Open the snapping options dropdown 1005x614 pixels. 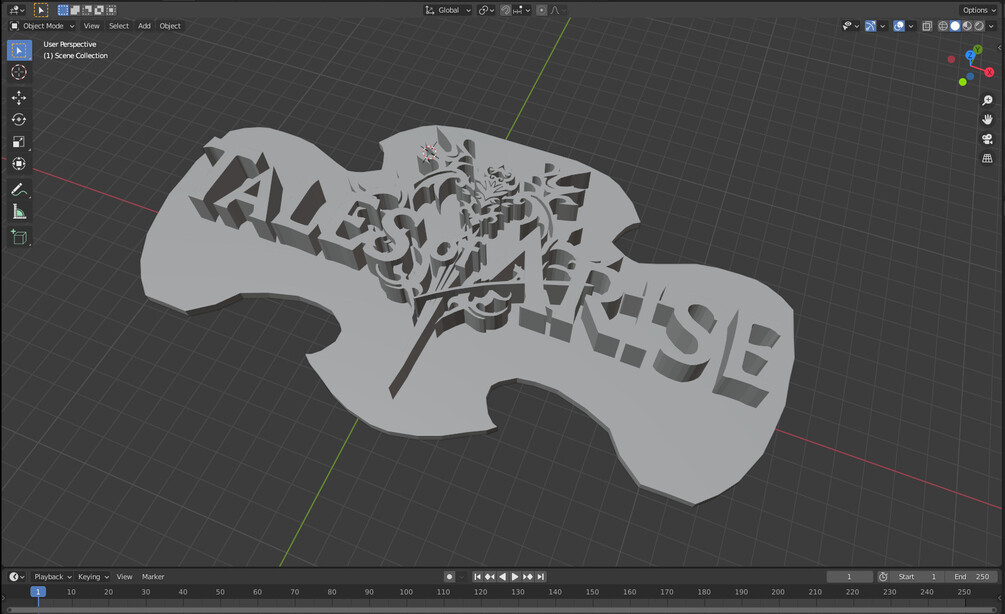coord(522,10)
